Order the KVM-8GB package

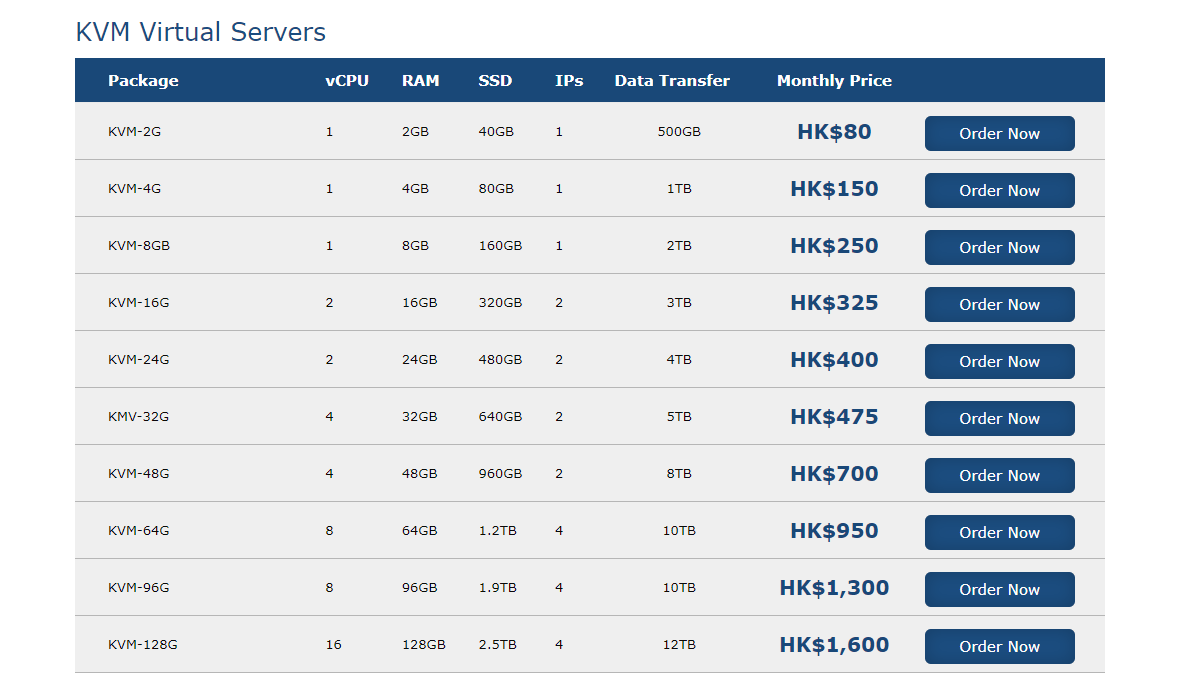click(x=999, y=248)
